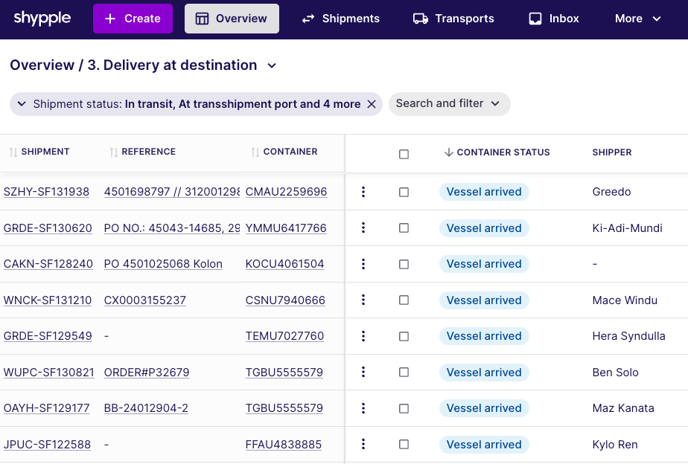Open row menu for WUPC-SF130821
The height and width of the screenshot is (464, 688).
(x=363, y=372)
